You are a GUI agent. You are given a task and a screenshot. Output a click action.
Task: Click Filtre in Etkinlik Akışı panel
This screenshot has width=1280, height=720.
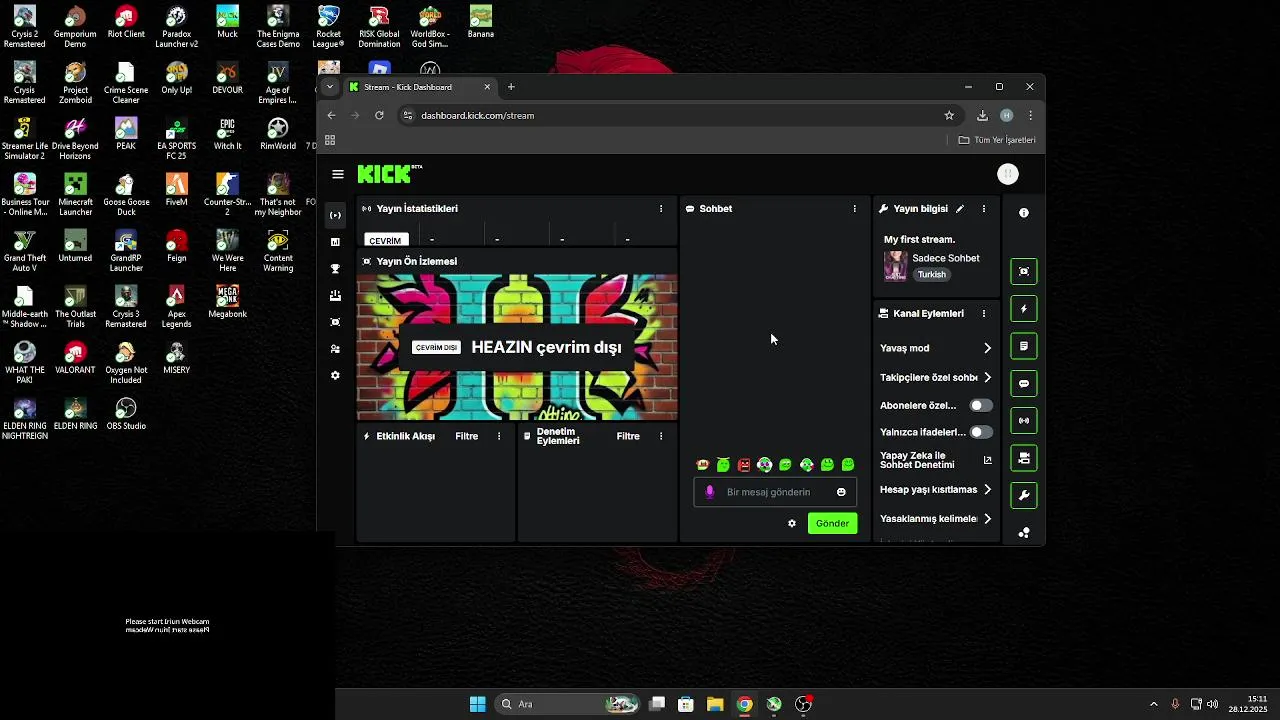(x=466, y=437)
